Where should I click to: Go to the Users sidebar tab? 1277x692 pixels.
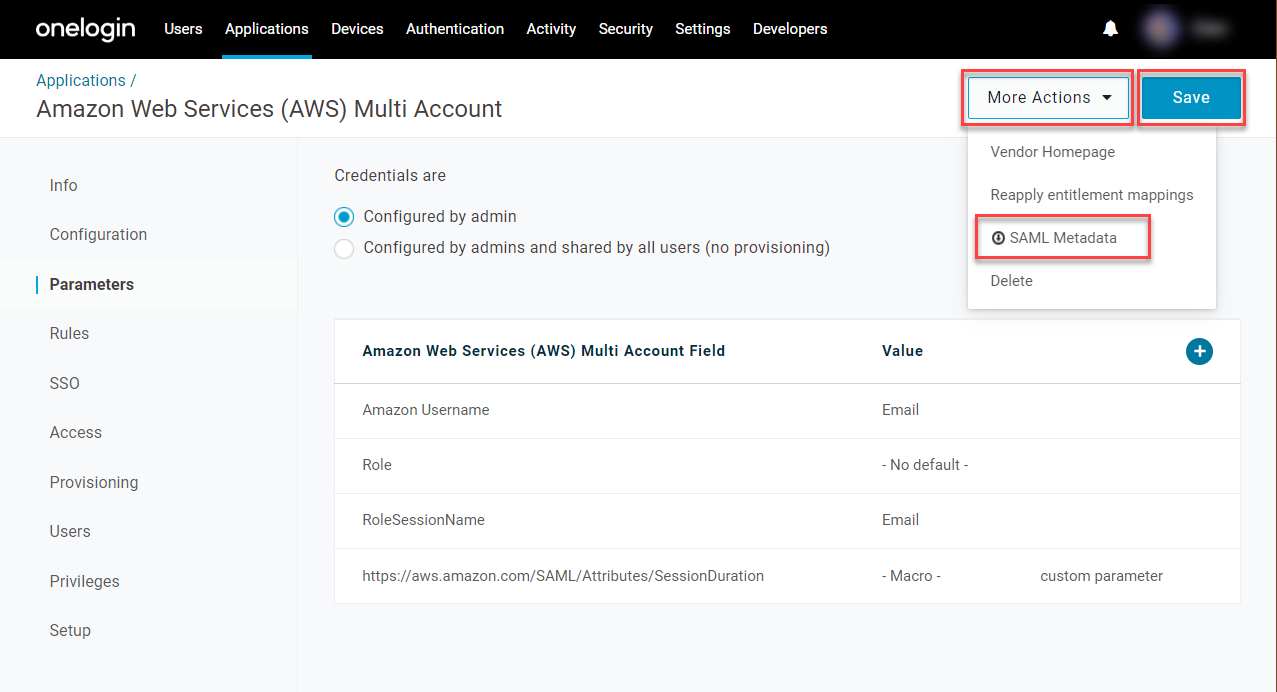[x=70, y=532]
